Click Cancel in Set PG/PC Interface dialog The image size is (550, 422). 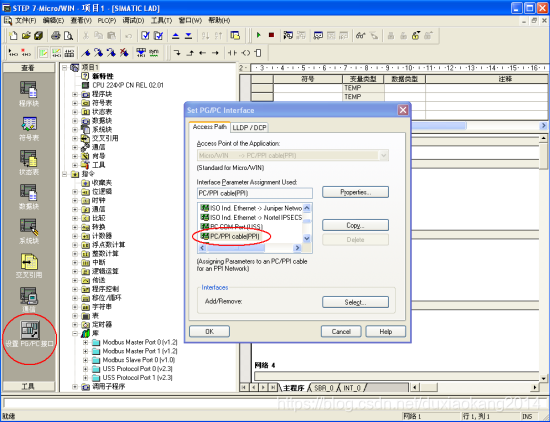(341, 331)
